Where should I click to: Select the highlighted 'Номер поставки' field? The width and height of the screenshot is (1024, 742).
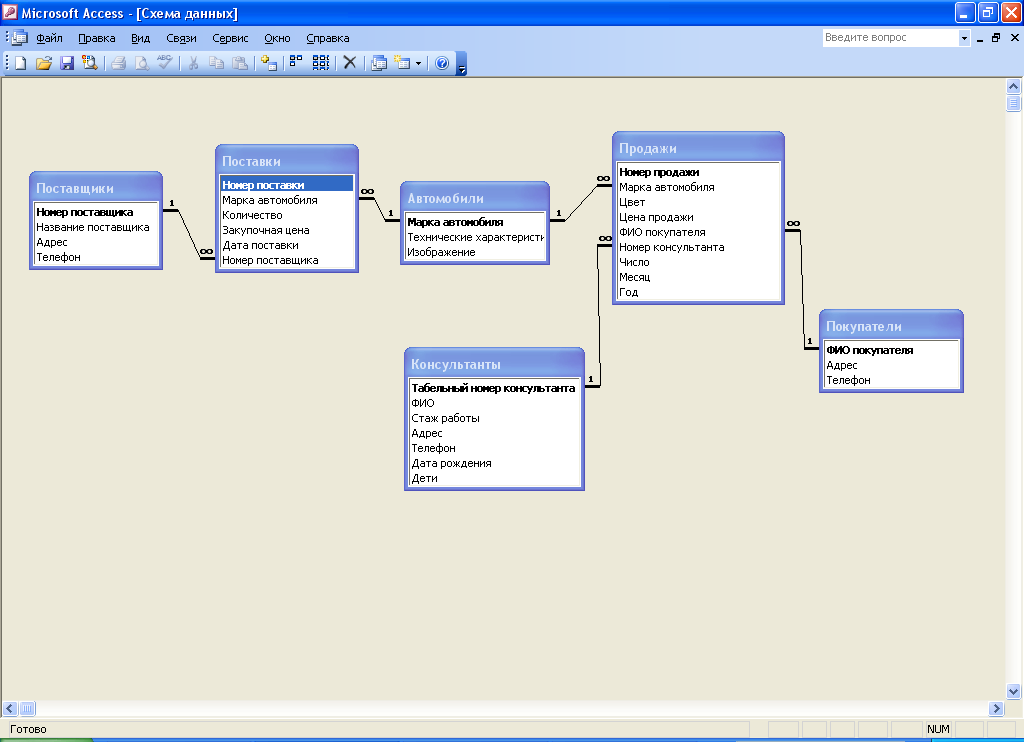[287, 186]
